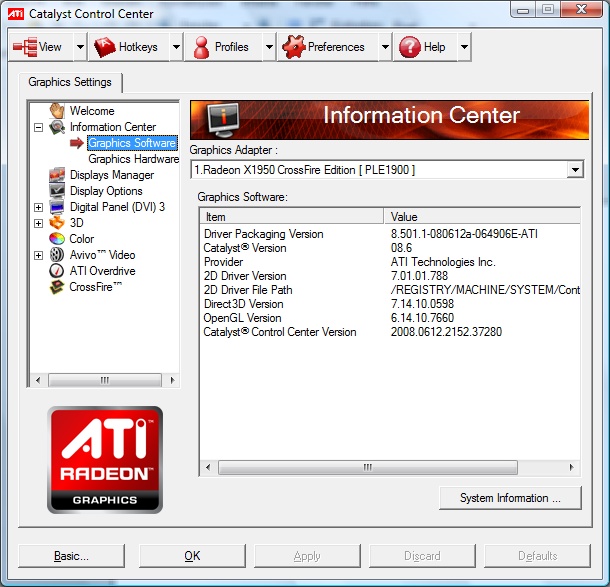This screenshot has height=587, width=610.
Task: Click the ATI logo in title bar
Action: [x=16, y=14]
